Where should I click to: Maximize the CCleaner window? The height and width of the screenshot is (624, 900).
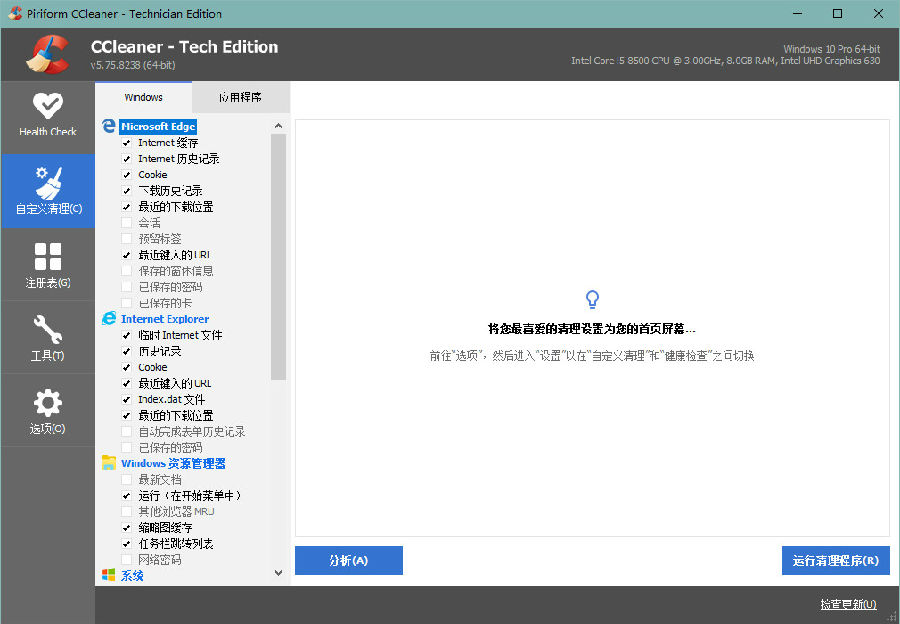point(837,13)
